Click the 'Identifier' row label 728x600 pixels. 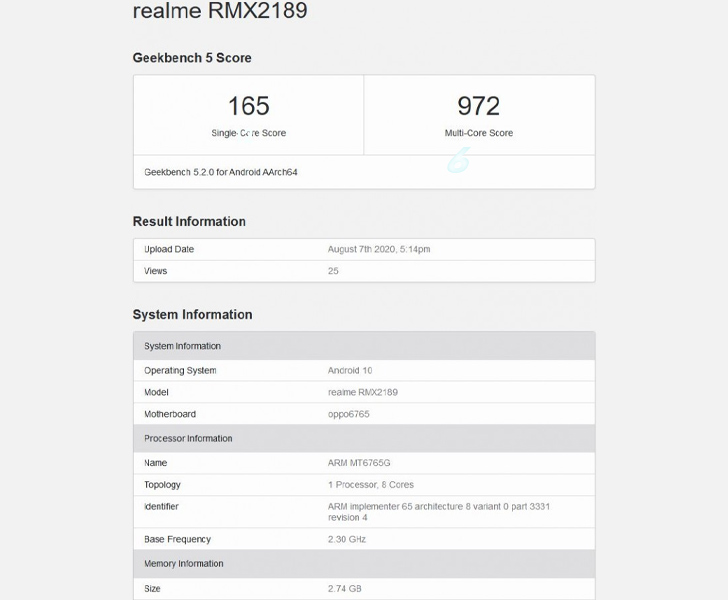[161, 506]
